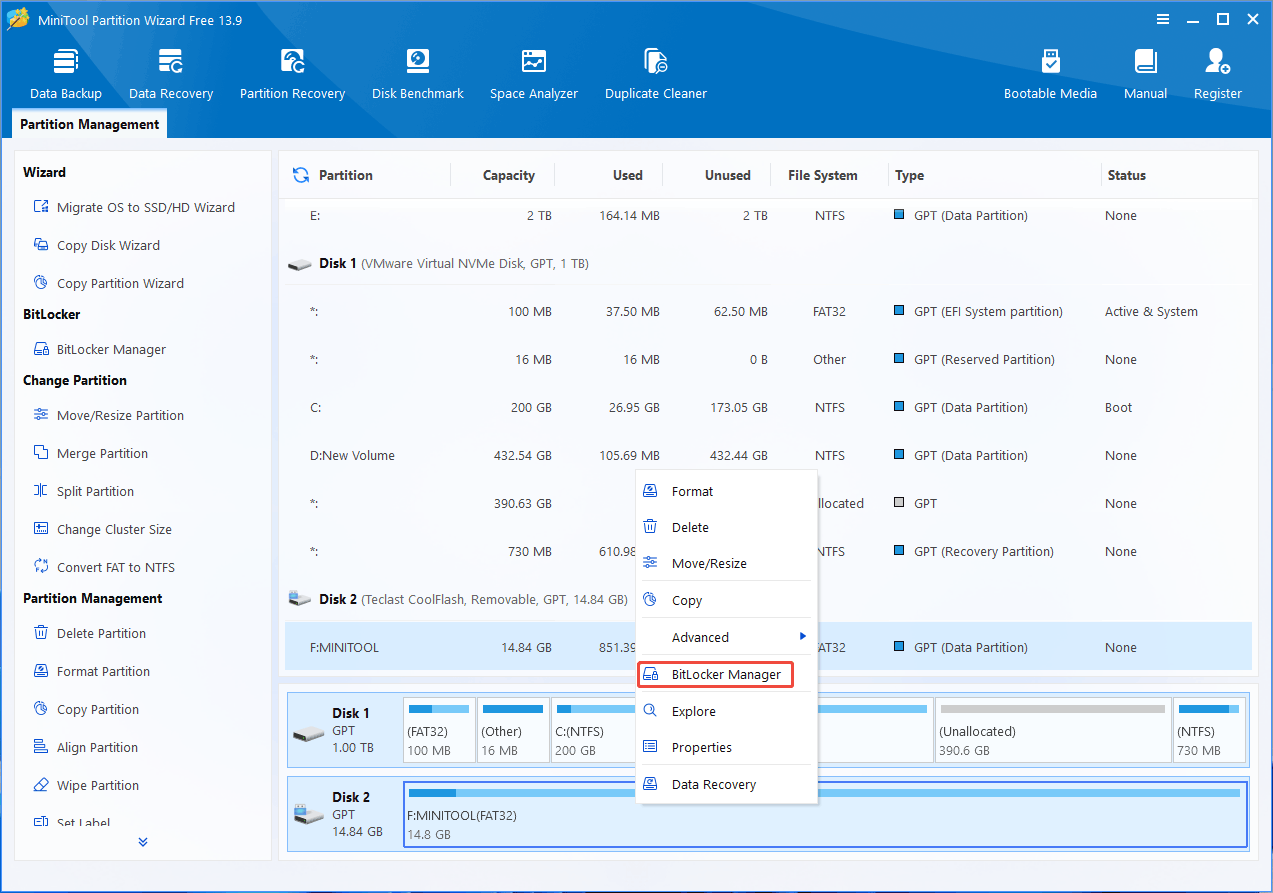This screenshot has height=893, width=1273.
Task: Launch the Duplicate Cleaner tool
Action: (656, 73)
